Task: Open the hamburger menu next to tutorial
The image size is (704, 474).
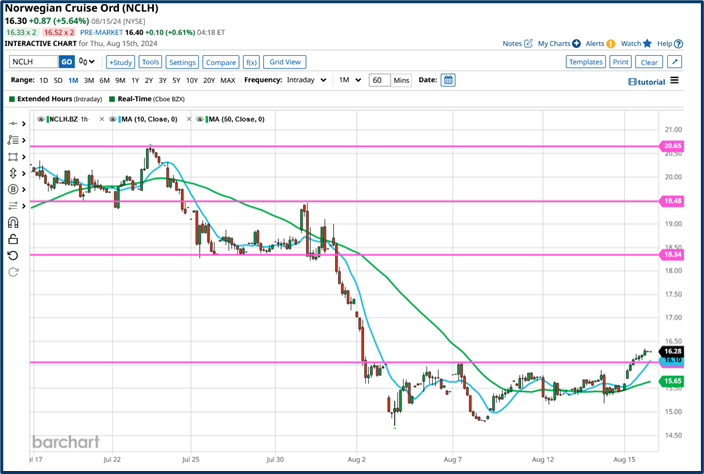Action: [x=674, y=80]
